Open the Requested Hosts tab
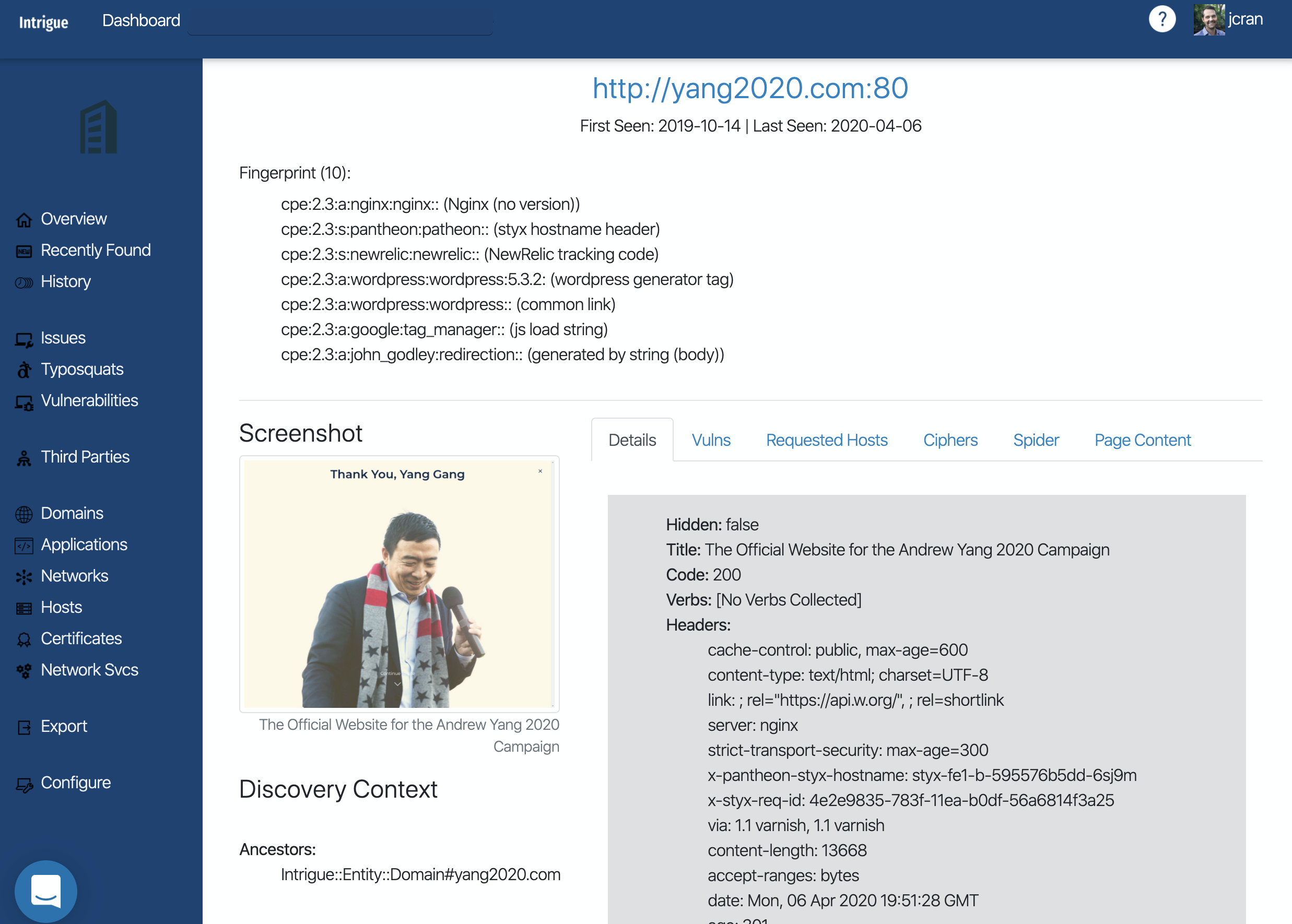Screen dimensions: 1292x924 (x=826, y=440)
